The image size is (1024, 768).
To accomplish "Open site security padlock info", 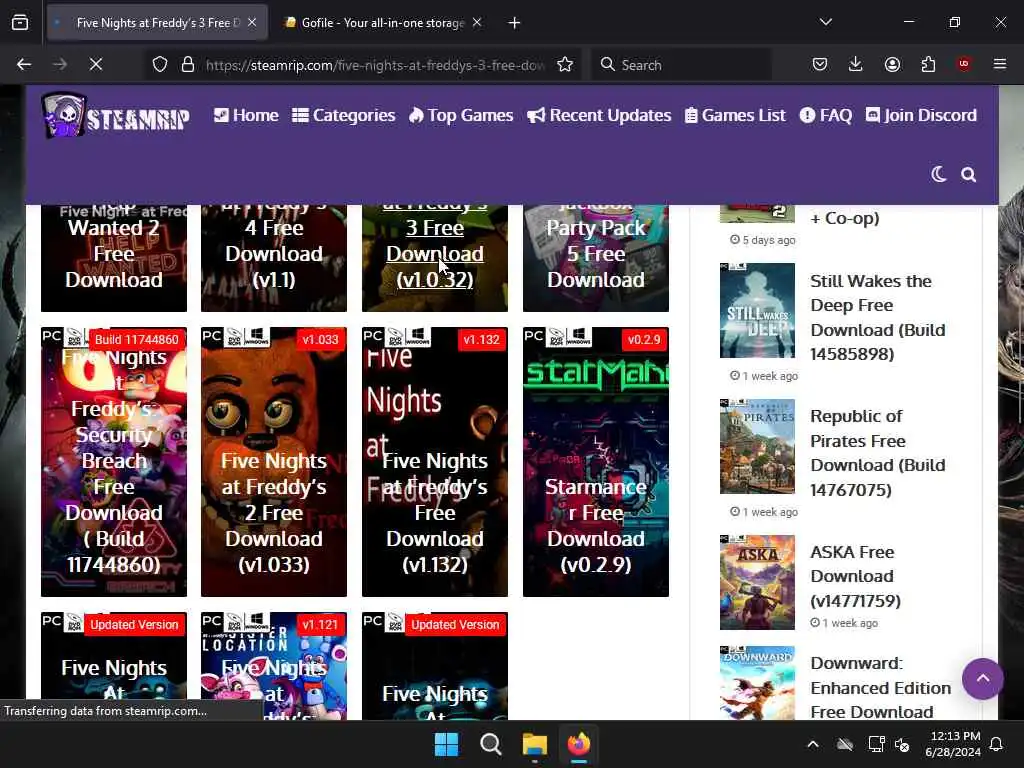I will 188,64.
